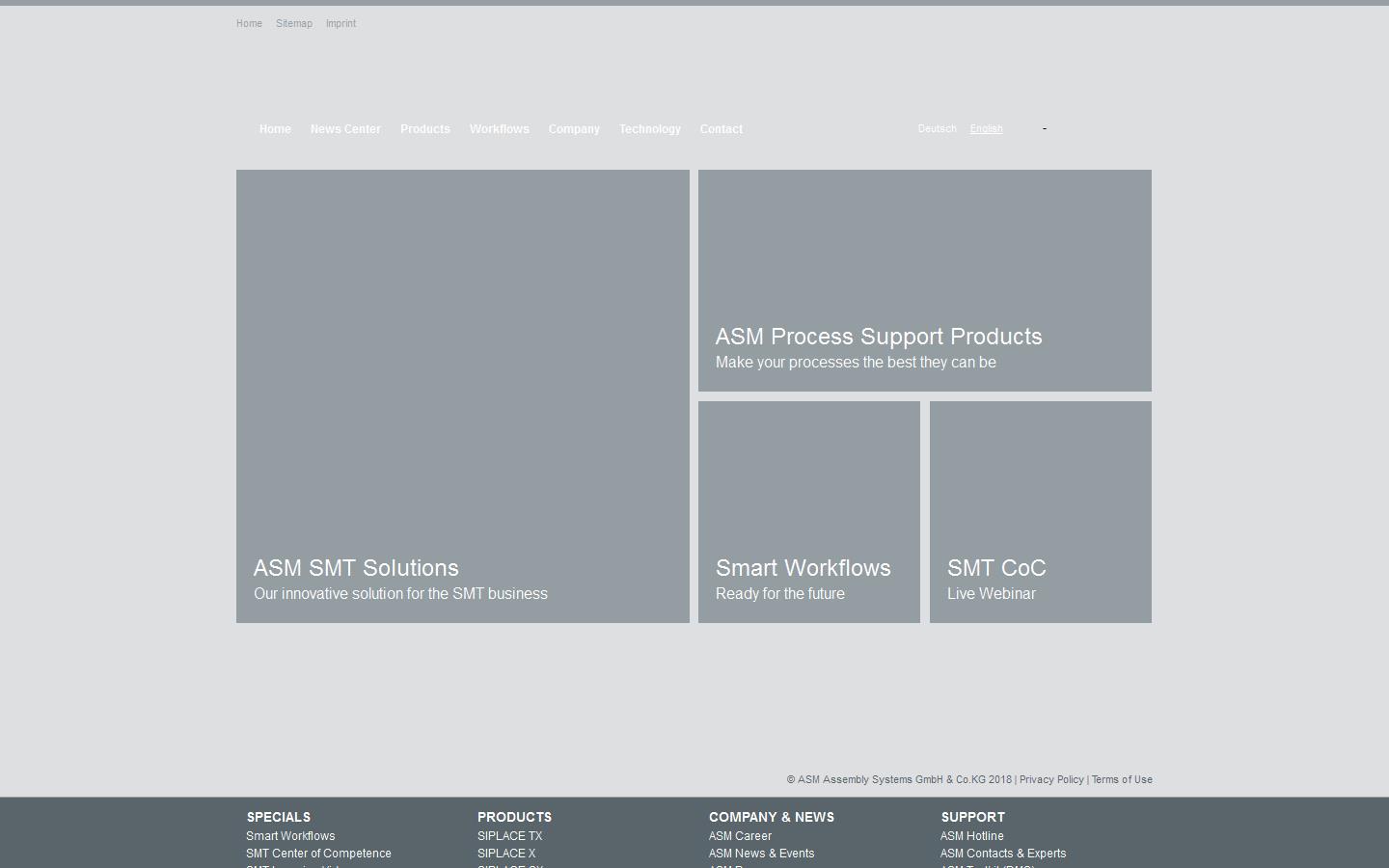This screenshot has width=1389, height=868.
Task: Open the ASM Process Support Products tile
Action: (924, 281)
